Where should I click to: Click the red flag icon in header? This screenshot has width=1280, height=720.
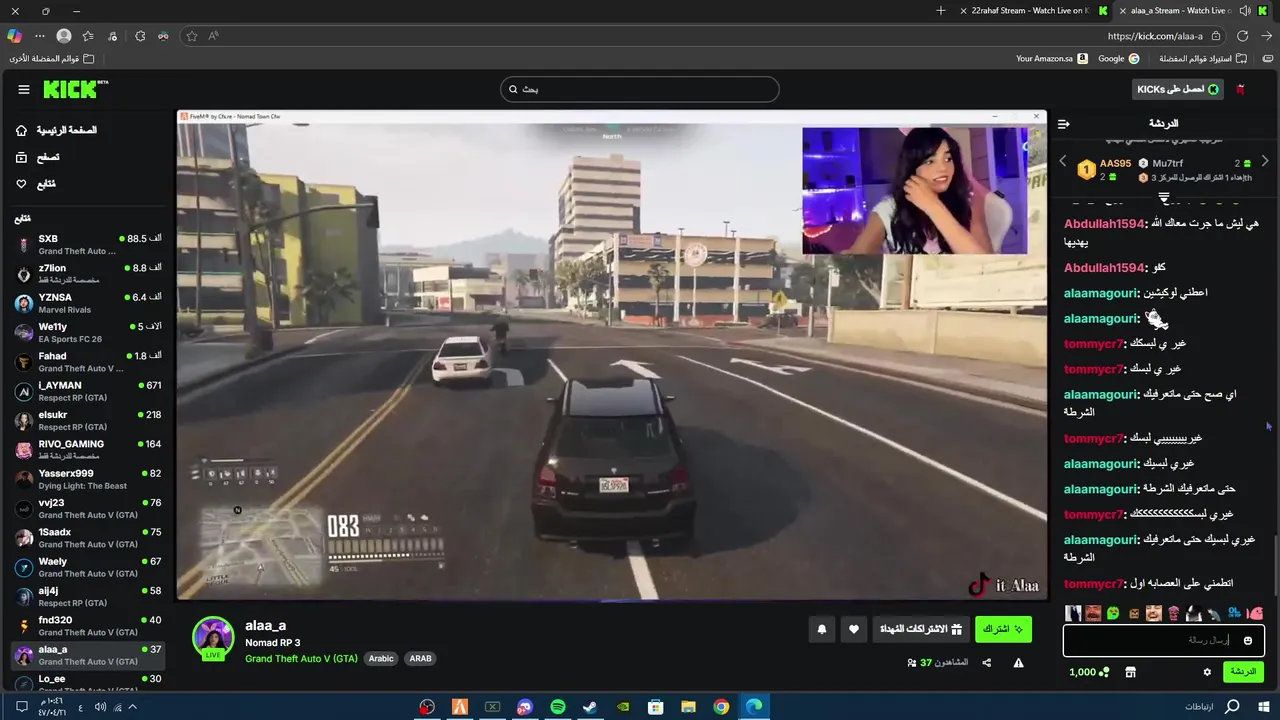point(1240,89)
